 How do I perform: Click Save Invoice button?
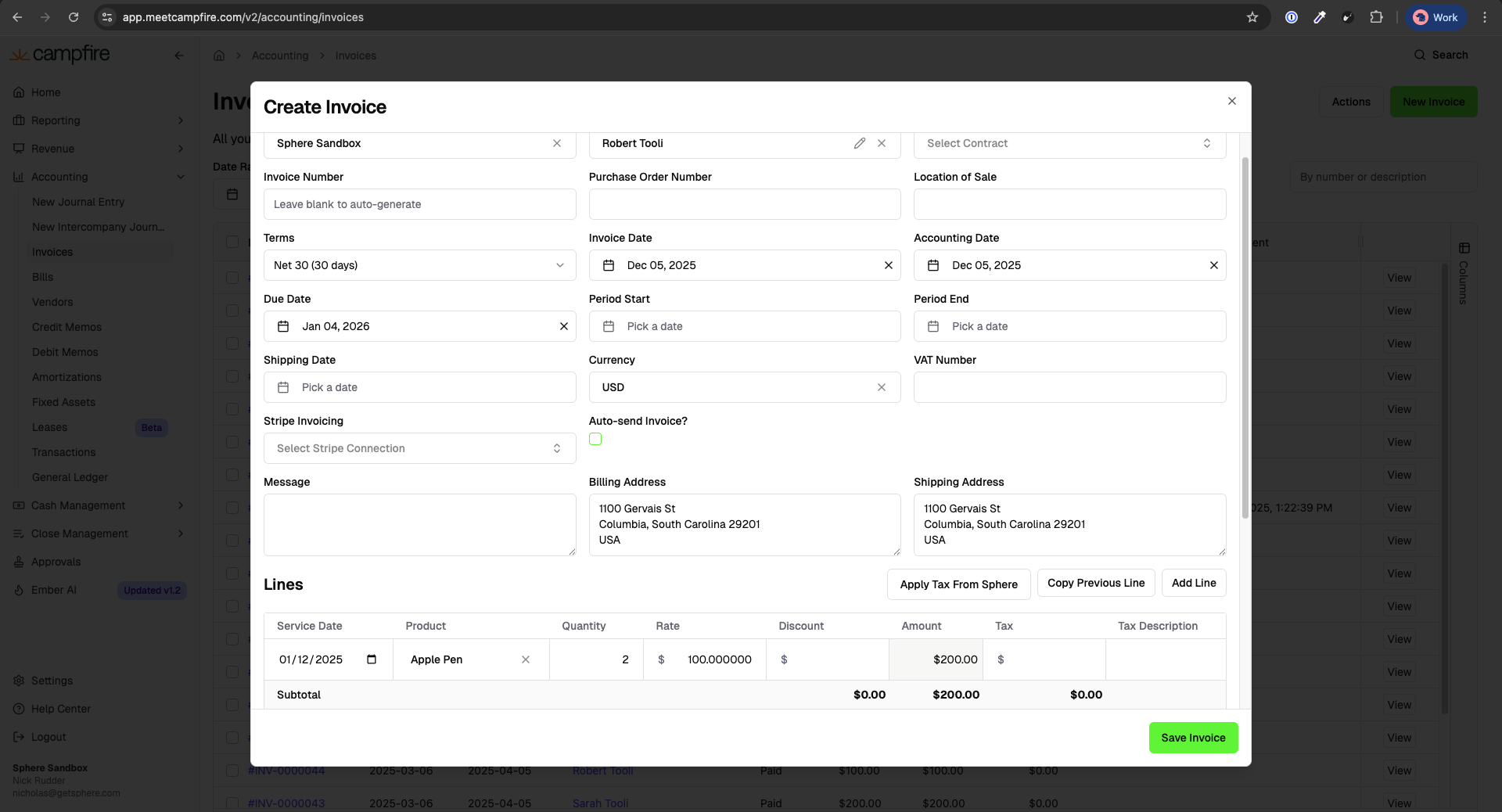click(1193, 738)
